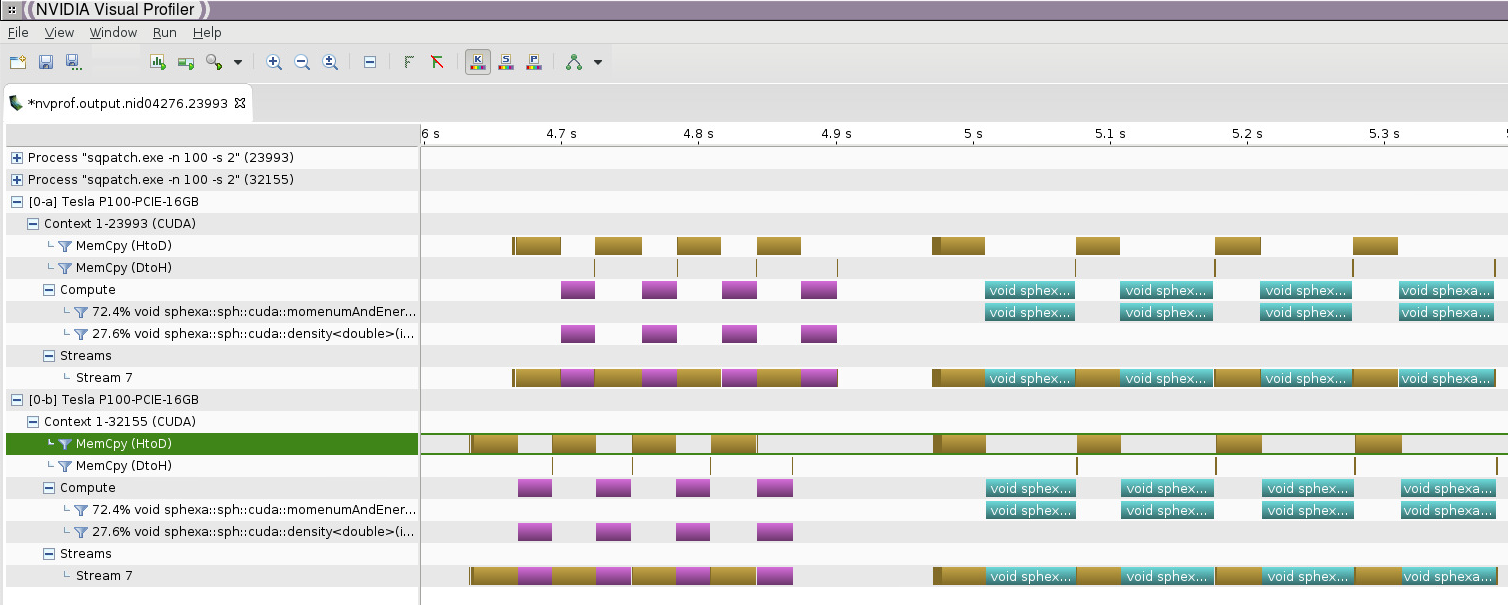Image resolution: width=1508 pixels, height=605 pixels.
Task: Click the magnifier run-configuration icon
Action: 214,62
